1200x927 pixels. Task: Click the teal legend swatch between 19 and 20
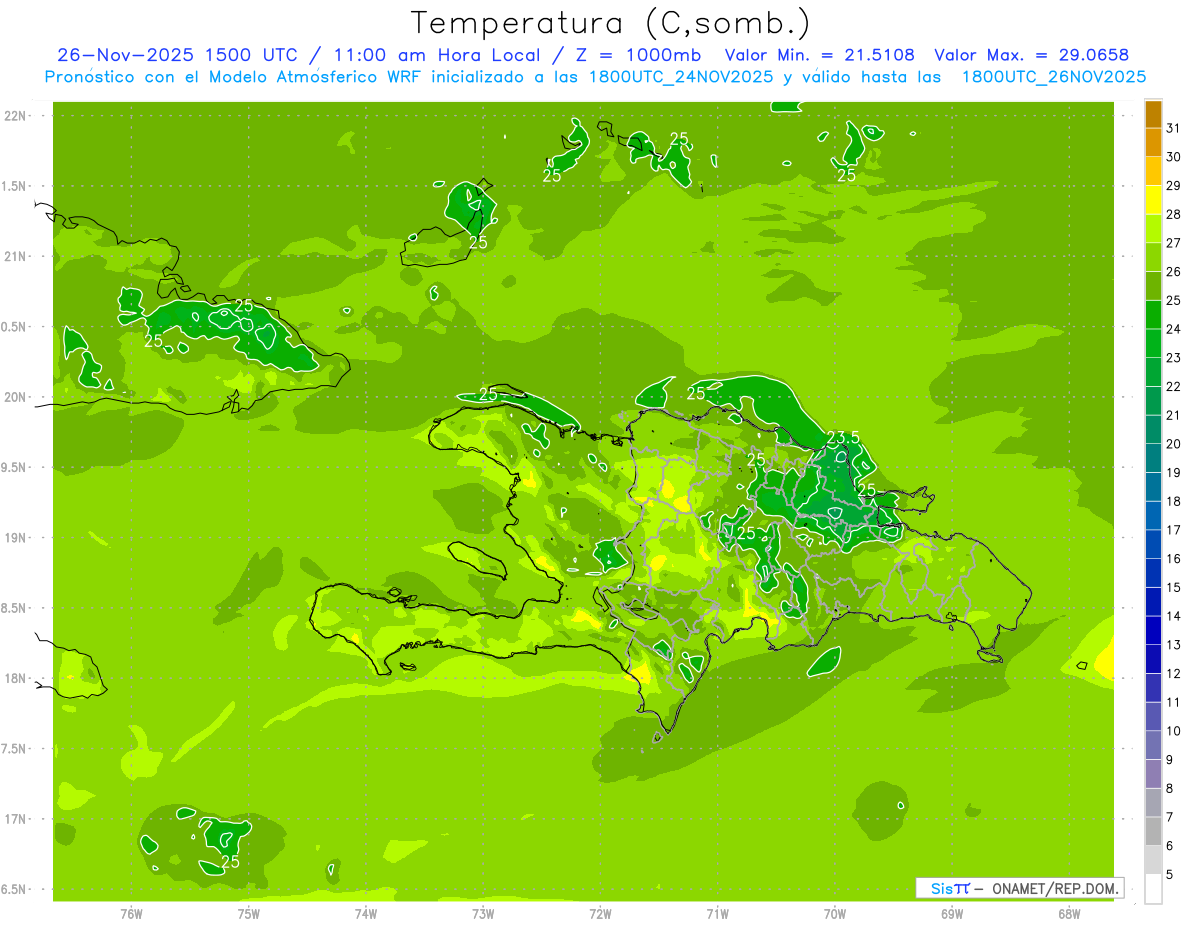[x=1153, y=458]
